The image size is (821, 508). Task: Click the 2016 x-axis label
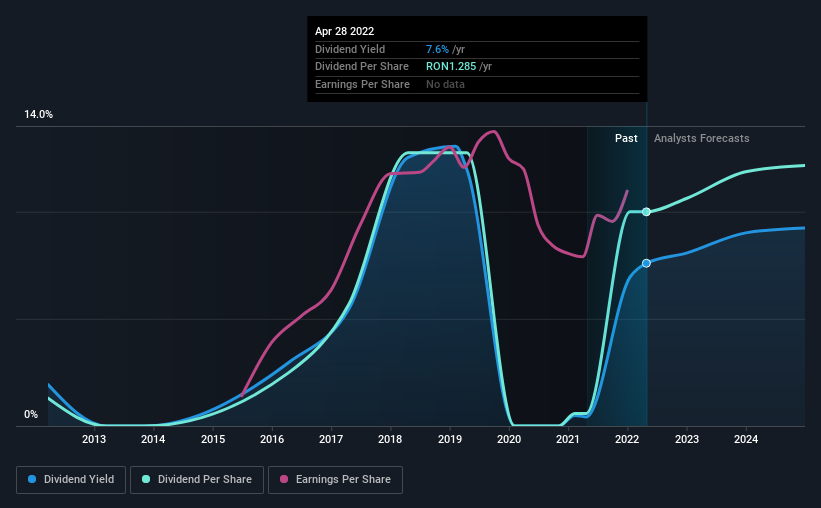[x=272, y=439]
